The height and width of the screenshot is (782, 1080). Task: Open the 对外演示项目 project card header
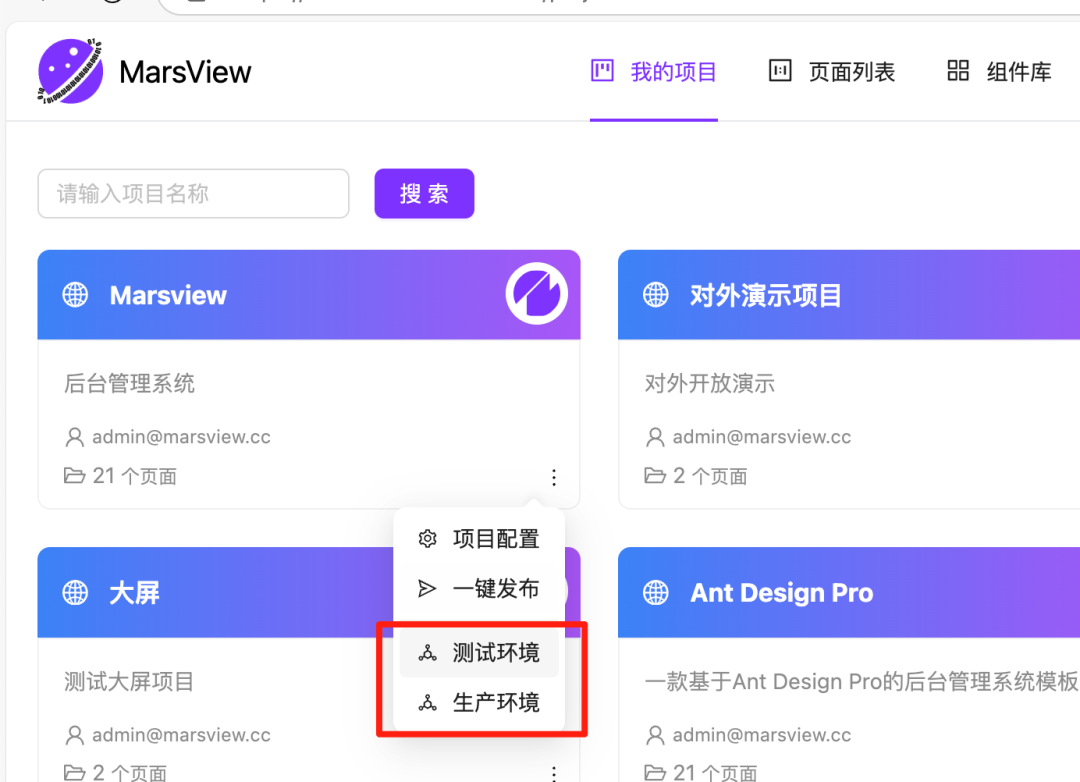point(766,295)
